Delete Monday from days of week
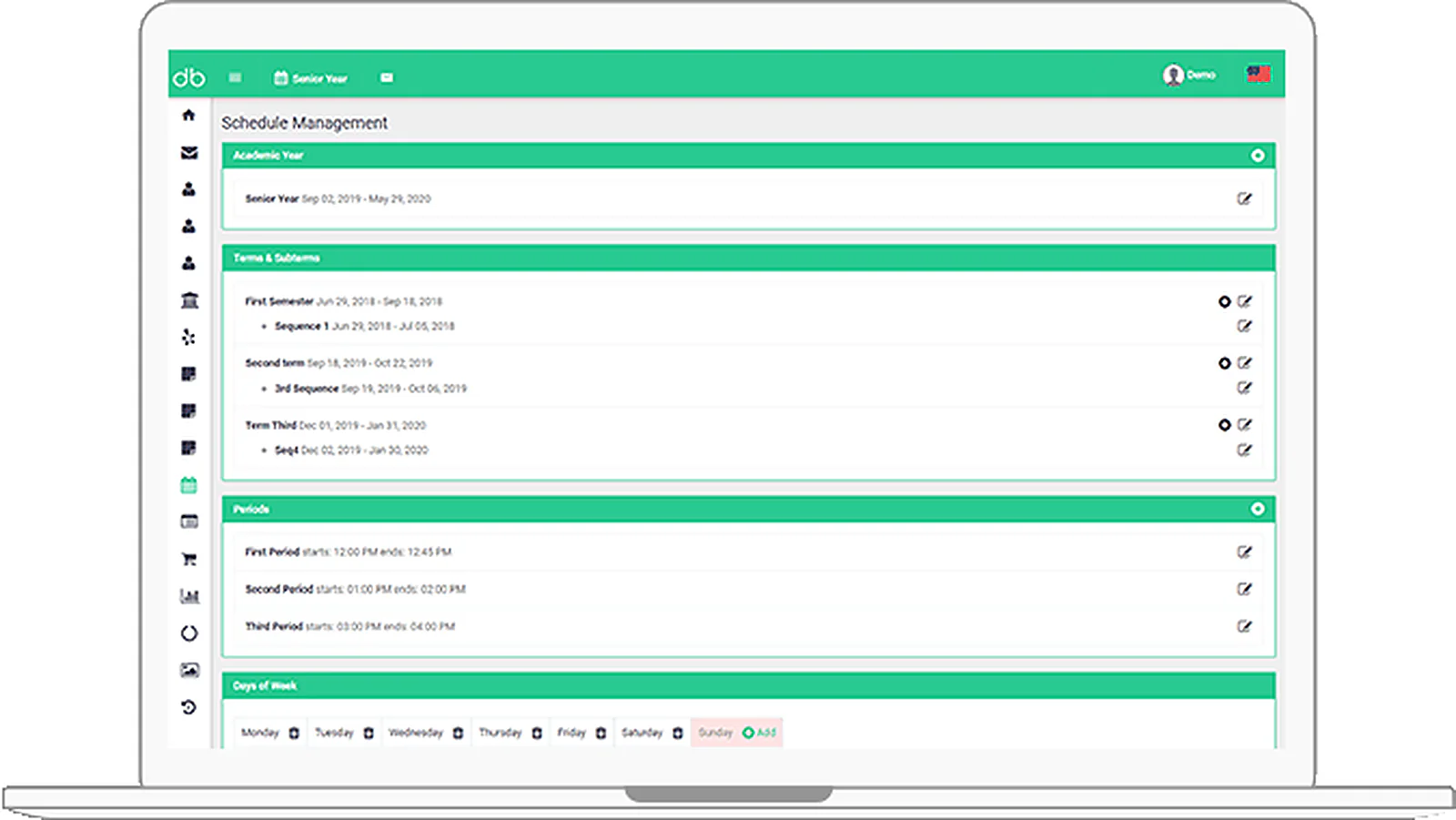1456x820 pixels. [294, 733]
